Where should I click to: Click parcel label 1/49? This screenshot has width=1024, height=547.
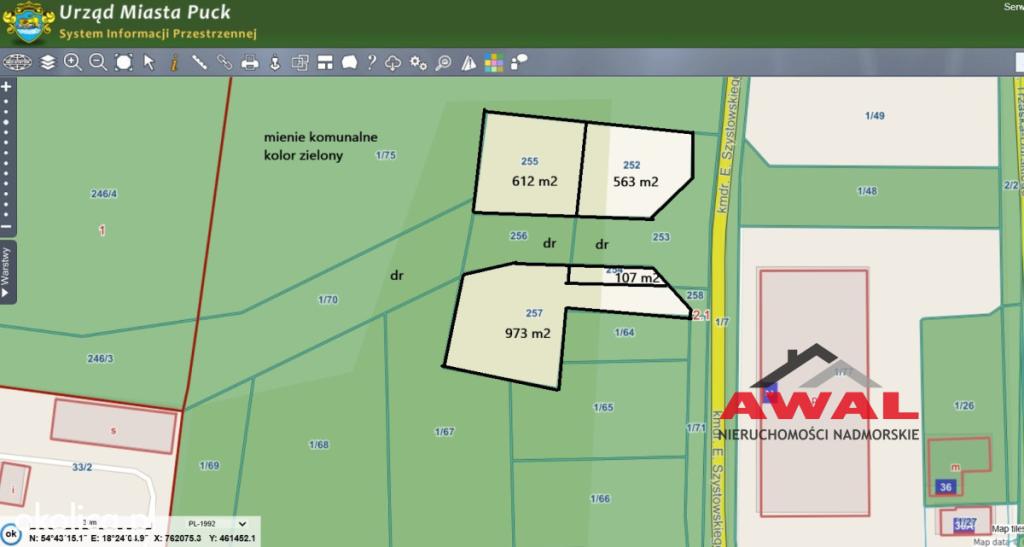click(x=874, y=116)
